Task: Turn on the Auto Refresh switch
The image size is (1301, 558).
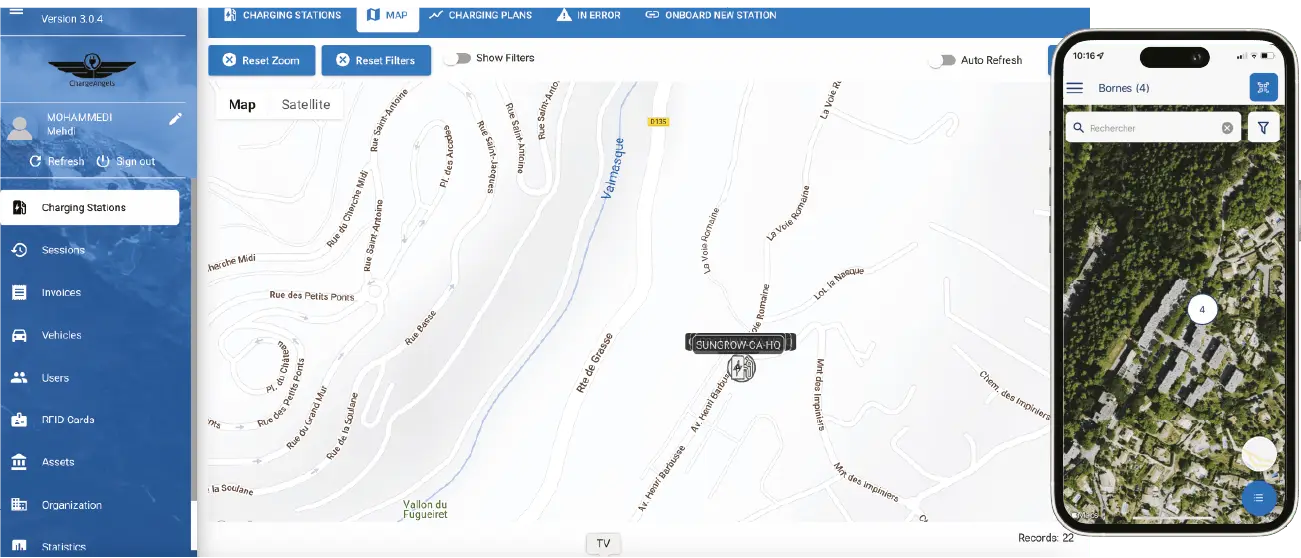Action: pos(941,60)
